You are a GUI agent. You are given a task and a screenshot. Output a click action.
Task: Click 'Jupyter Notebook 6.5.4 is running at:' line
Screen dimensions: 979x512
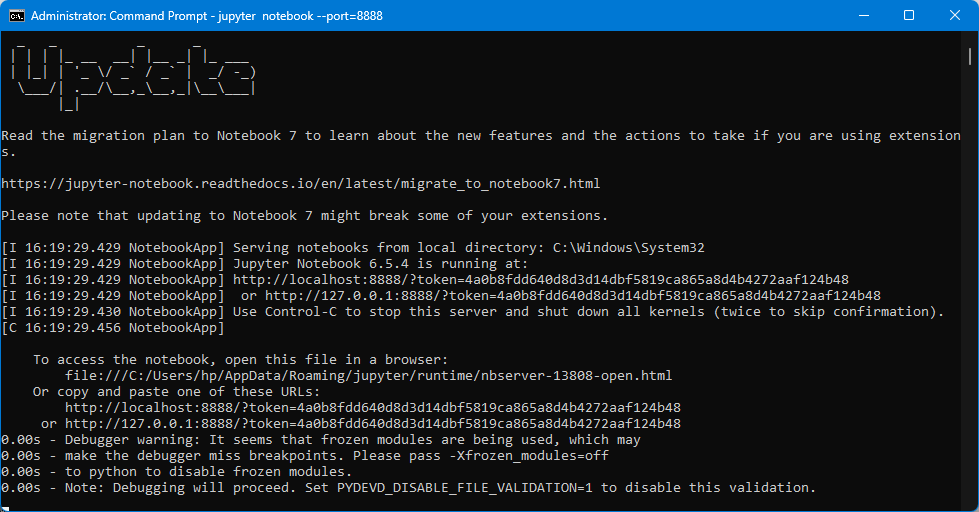(265, 263)
